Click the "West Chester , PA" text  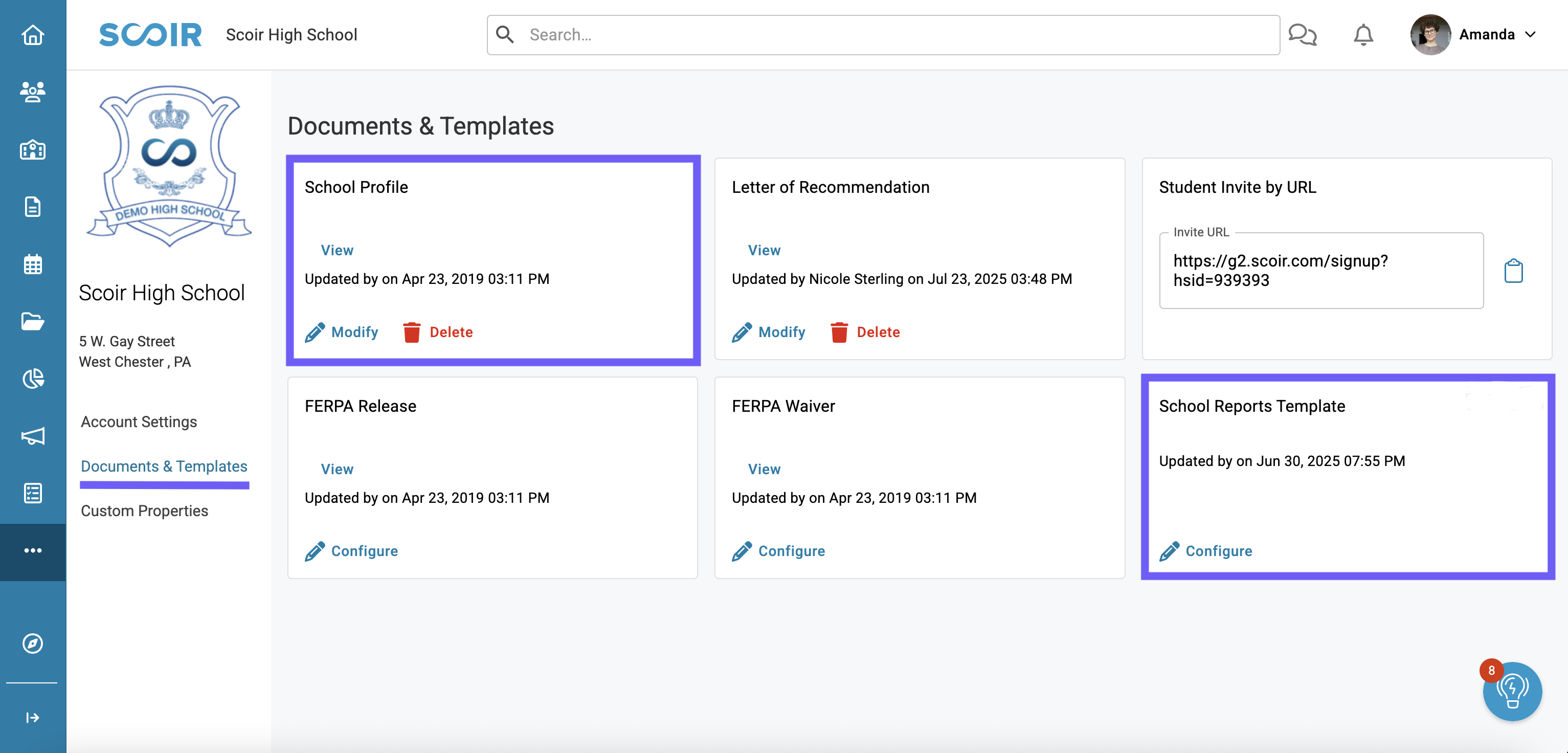coord(135,362)
